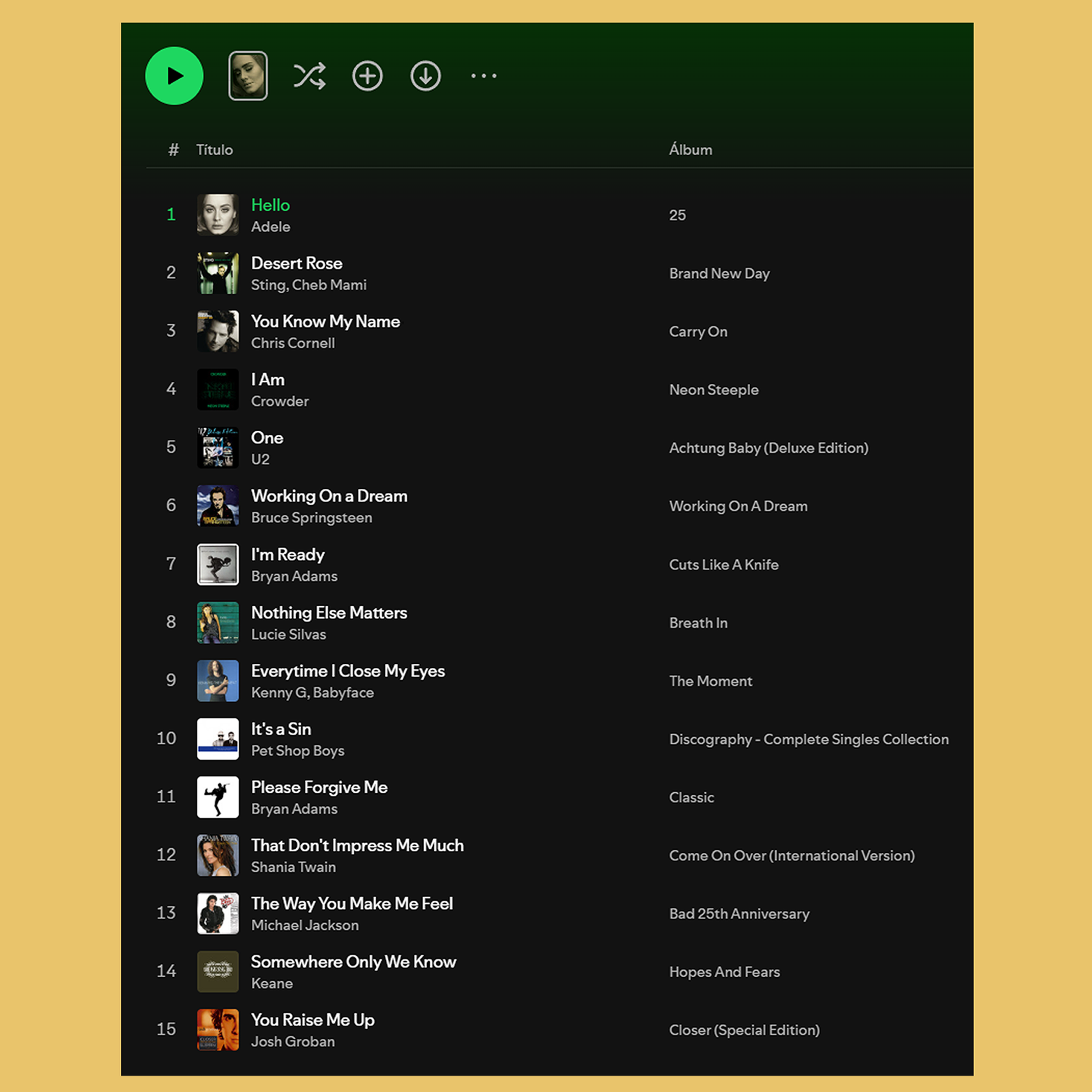Click the It's a Sin cover art

[x=217, y=739]
